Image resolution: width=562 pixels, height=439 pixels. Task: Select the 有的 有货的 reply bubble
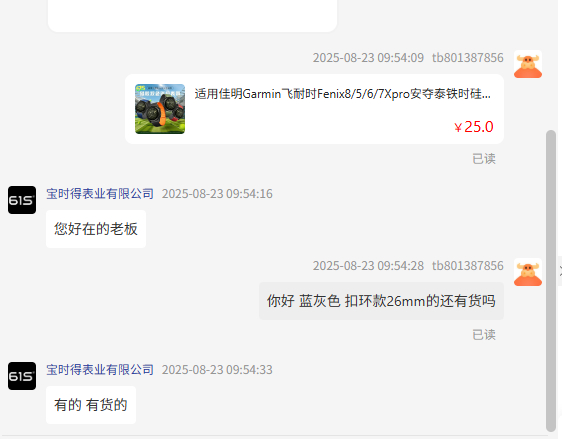pos(91,405)
